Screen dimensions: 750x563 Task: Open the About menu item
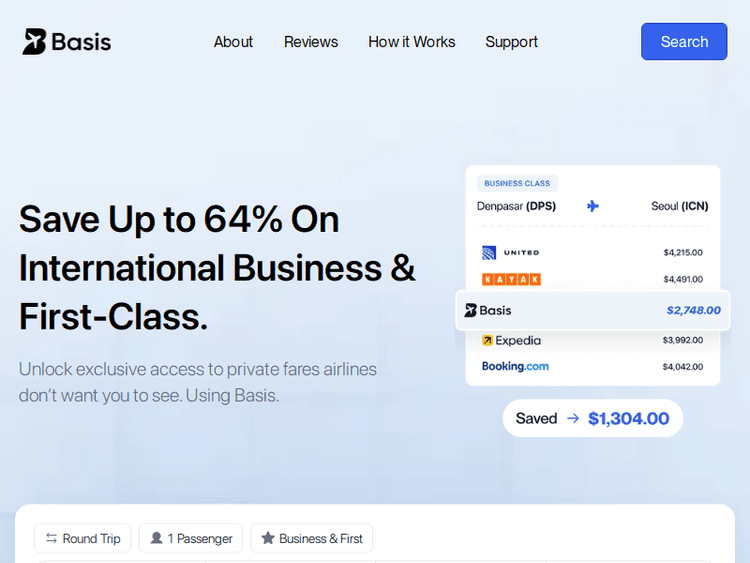233,42
